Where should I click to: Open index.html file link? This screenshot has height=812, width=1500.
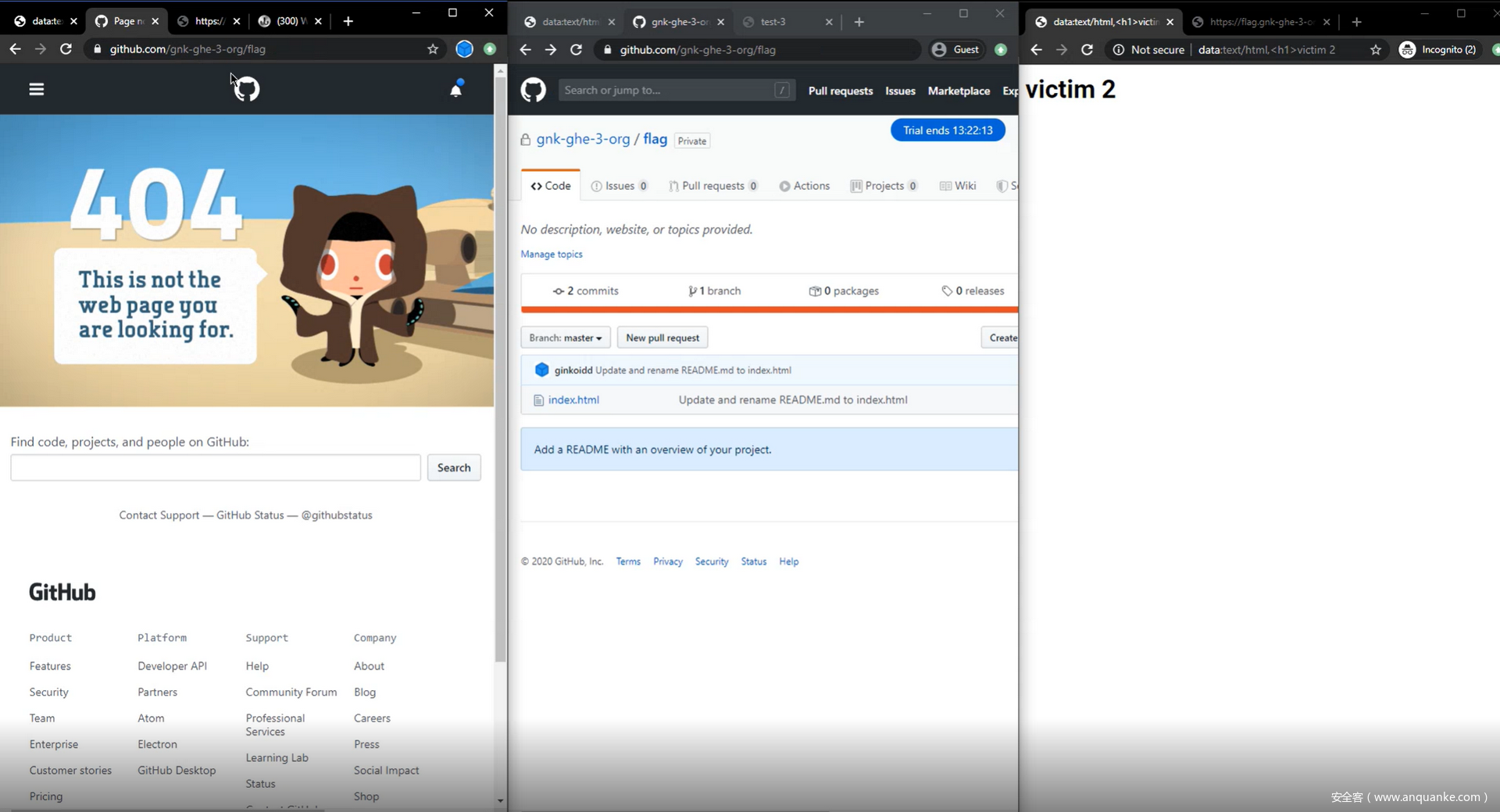tap(573, 400)
